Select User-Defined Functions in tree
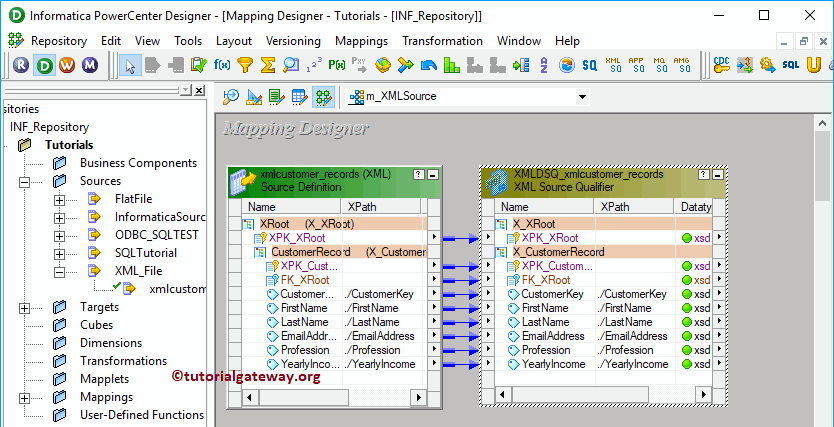 click(142, 415)
